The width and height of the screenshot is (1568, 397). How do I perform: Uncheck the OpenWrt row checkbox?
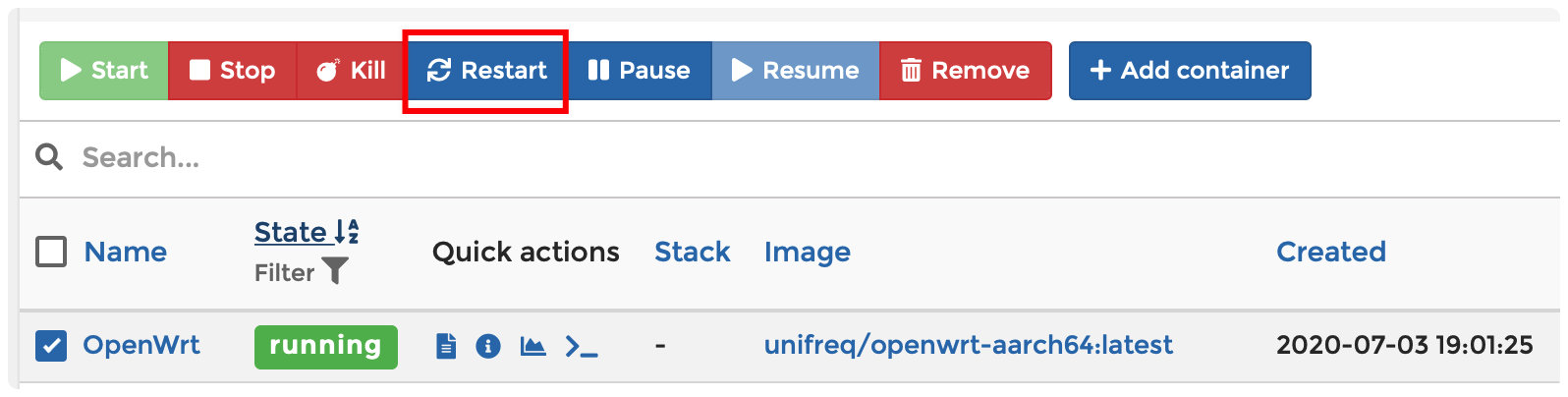51,346
